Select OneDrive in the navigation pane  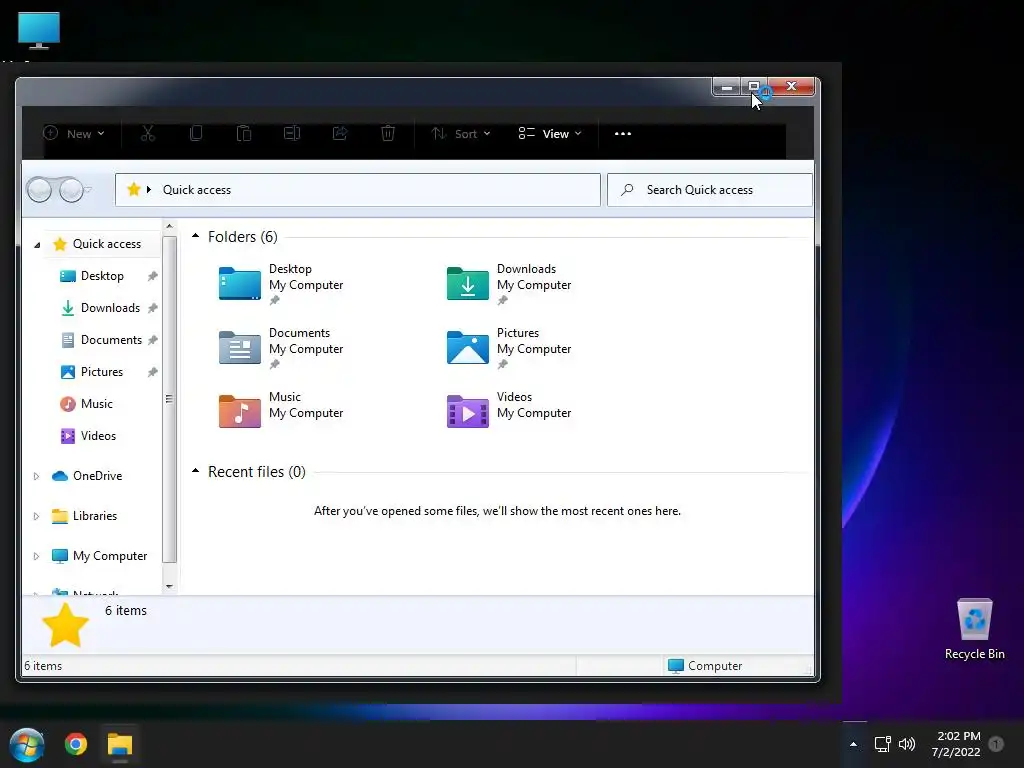pos(97,475)
